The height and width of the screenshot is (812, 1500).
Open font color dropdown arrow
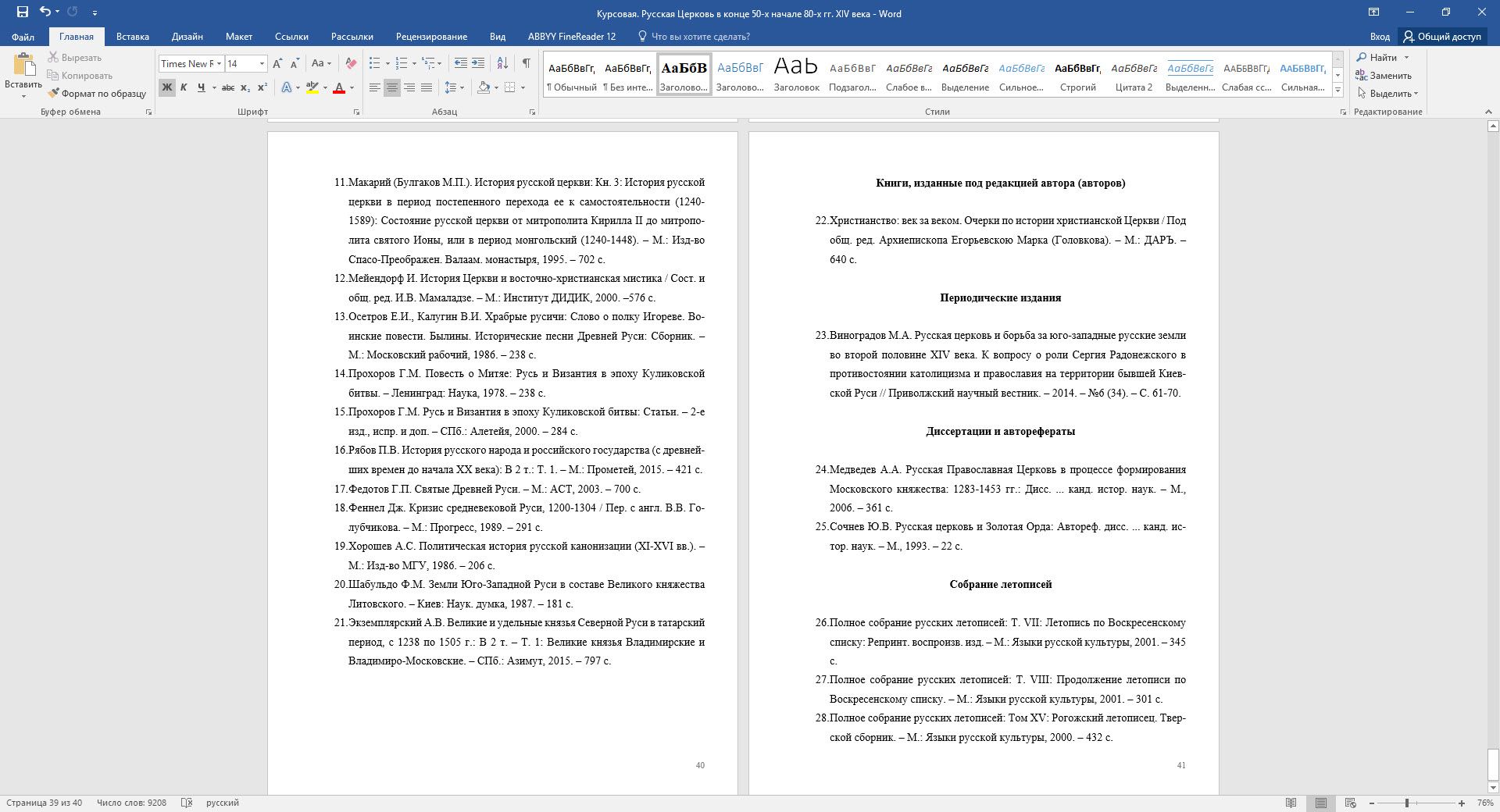click(x=352, y=87)
